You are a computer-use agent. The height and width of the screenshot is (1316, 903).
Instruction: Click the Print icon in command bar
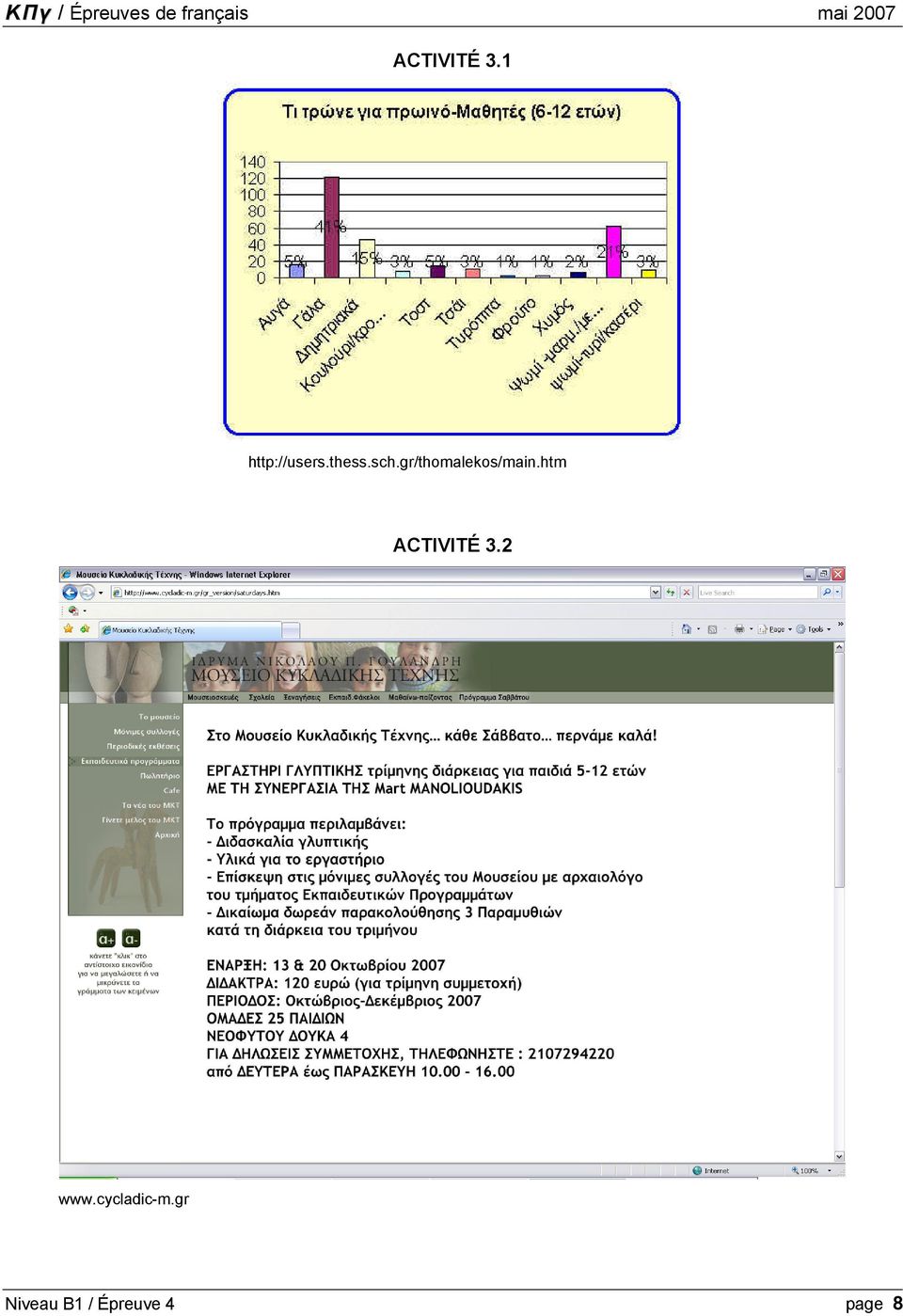739,629
